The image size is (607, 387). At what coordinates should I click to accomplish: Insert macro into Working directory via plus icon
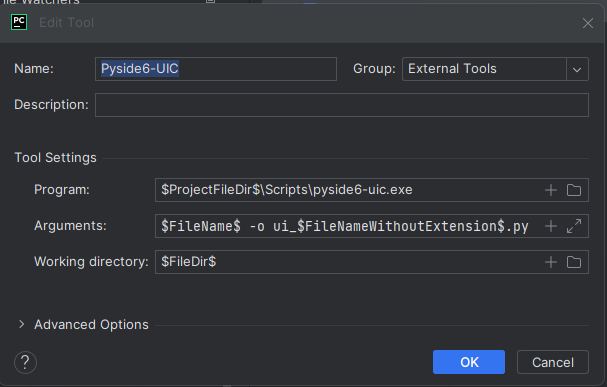click(550, 262)
